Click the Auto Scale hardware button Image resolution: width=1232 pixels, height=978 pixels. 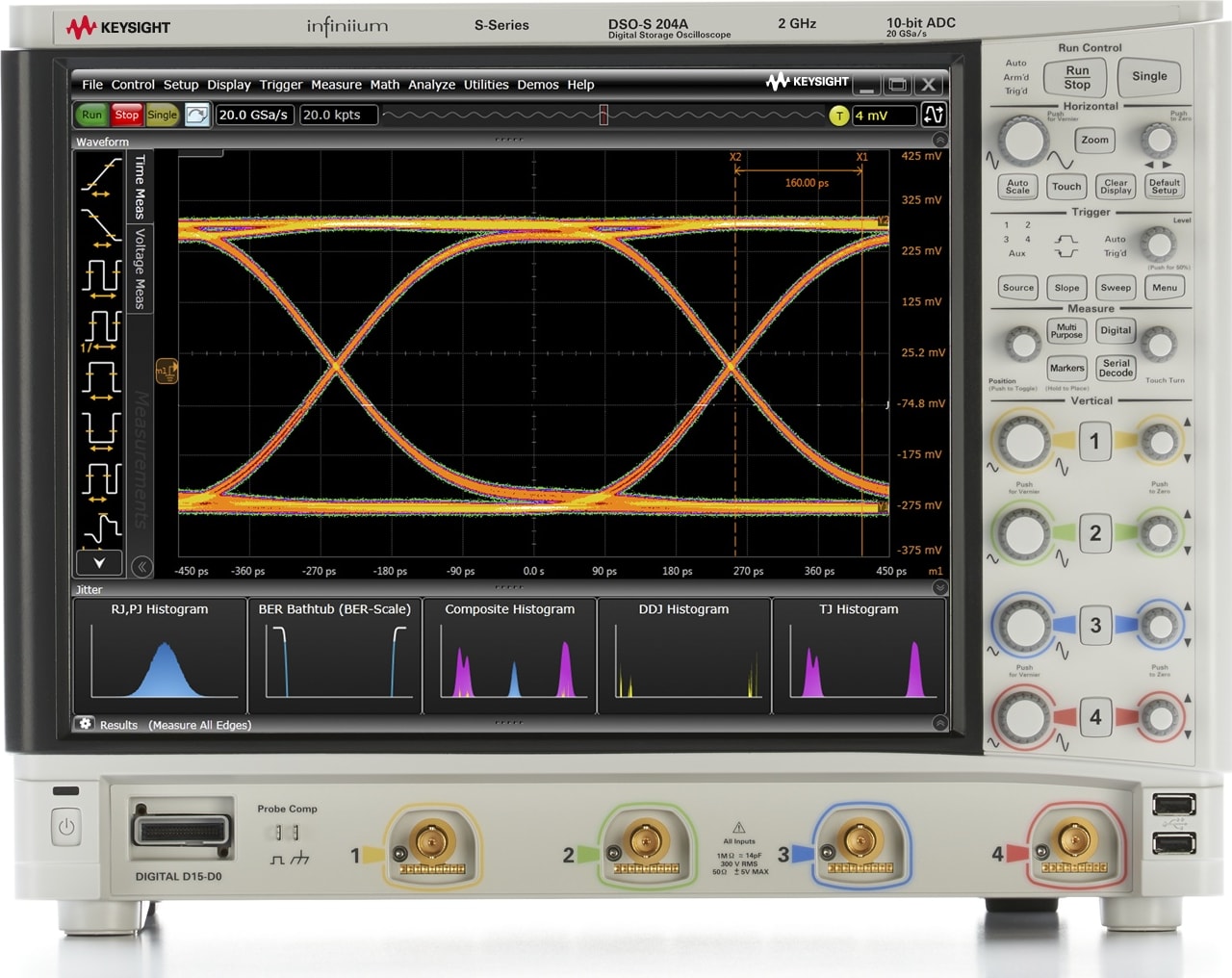click(1017, 187)
